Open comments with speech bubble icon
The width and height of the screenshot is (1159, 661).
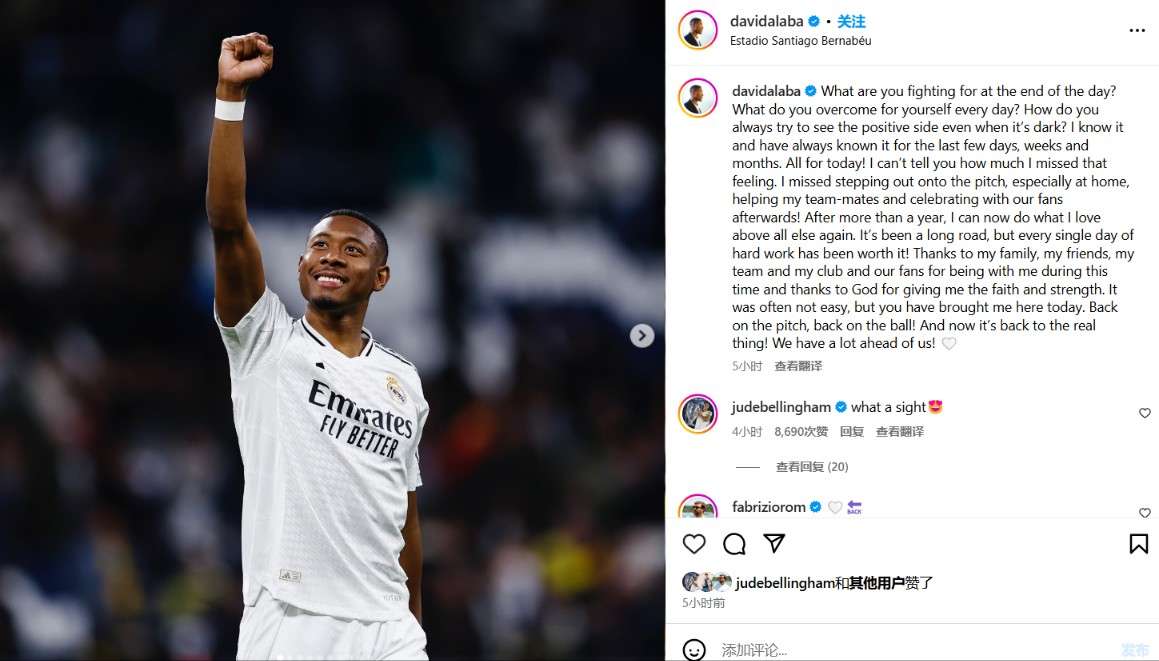[x=734, y=544]
